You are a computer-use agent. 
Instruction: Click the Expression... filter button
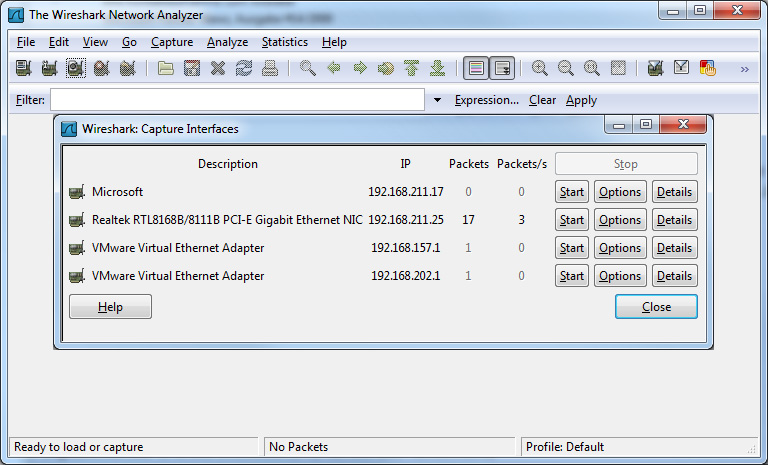[x=486, y=100]
